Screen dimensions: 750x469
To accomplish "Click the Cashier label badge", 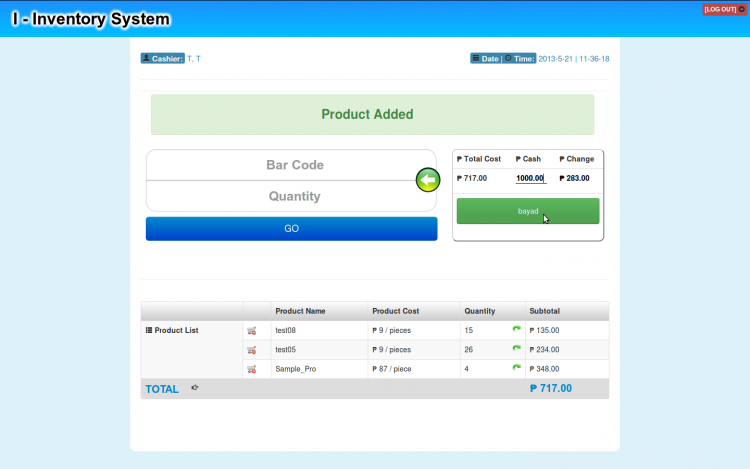I will pos(163,58).
